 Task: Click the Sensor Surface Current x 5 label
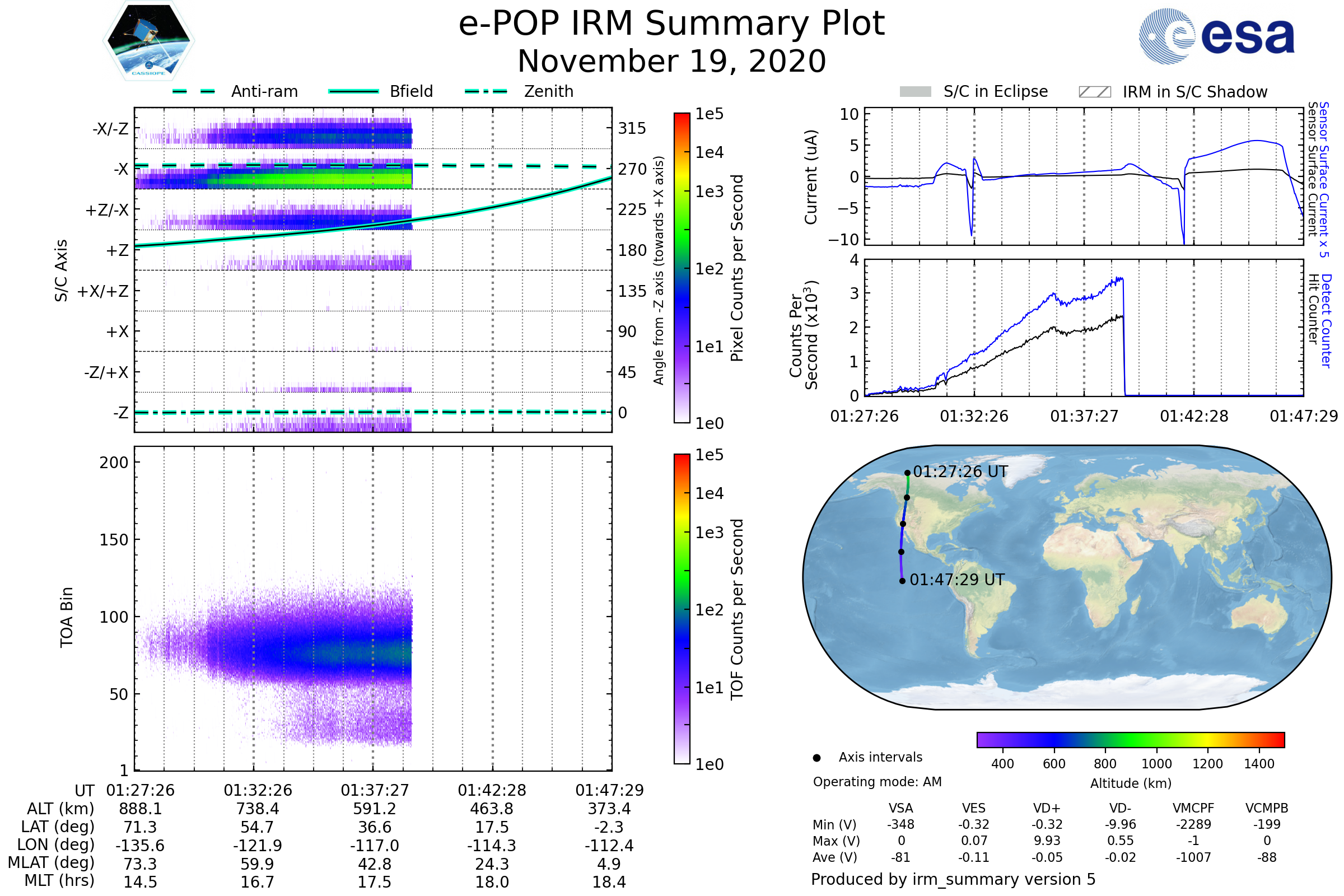[1324, 179]
